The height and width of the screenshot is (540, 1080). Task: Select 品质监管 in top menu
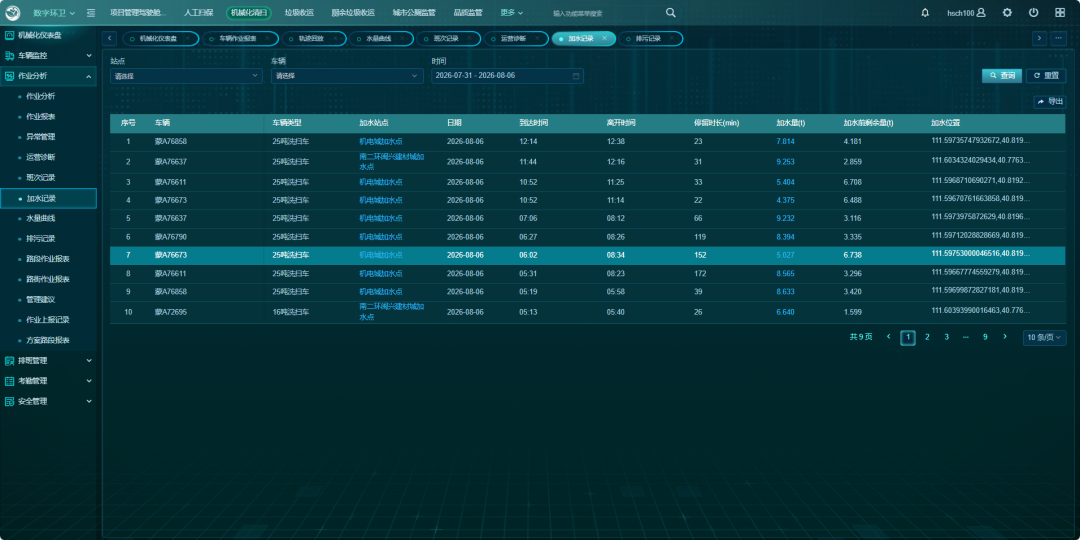(x=468, y=12)
